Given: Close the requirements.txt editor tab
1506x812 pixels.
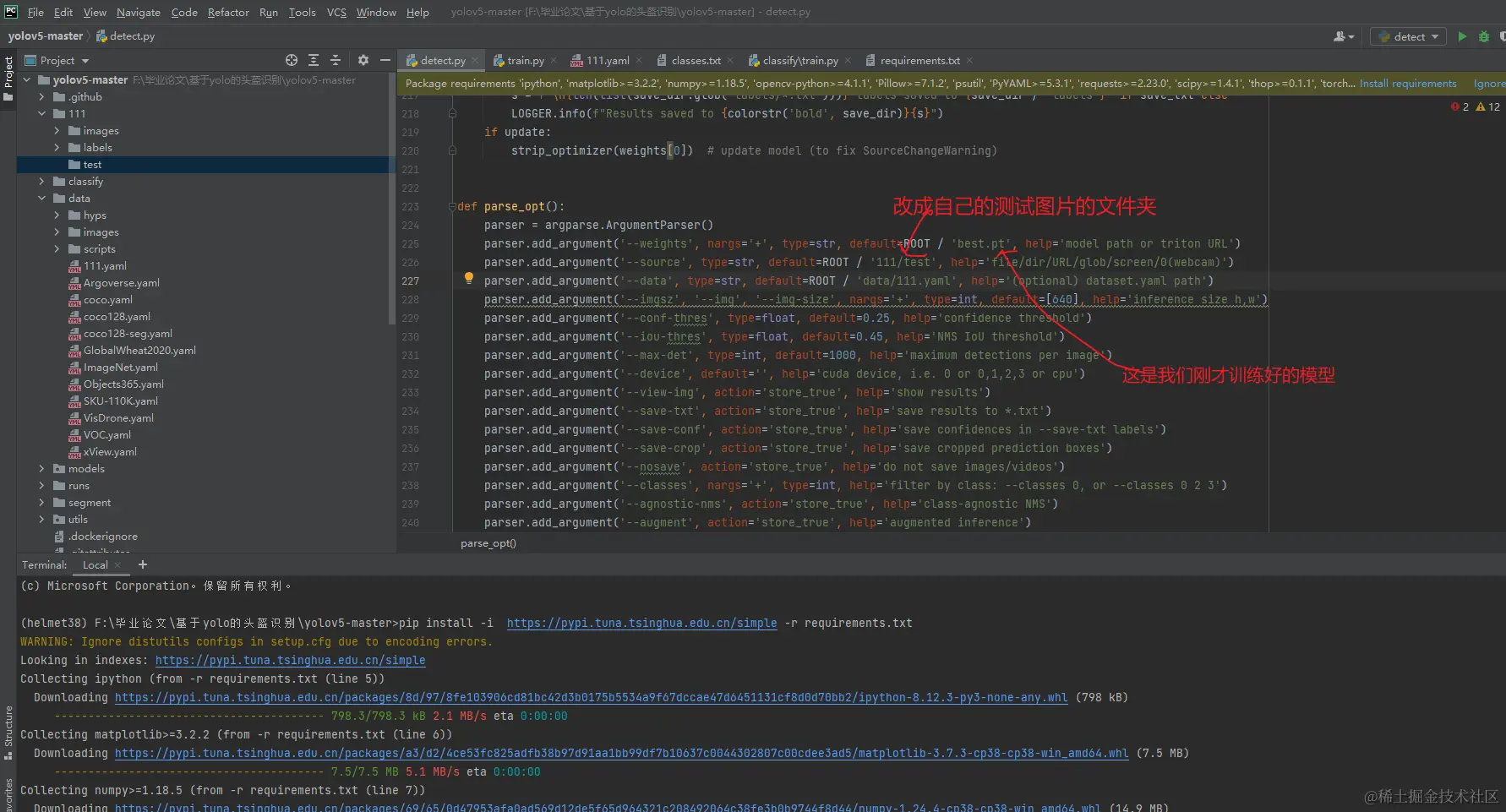Looking at the screenshot, I should pyautogui.click(x=969, y=61).
